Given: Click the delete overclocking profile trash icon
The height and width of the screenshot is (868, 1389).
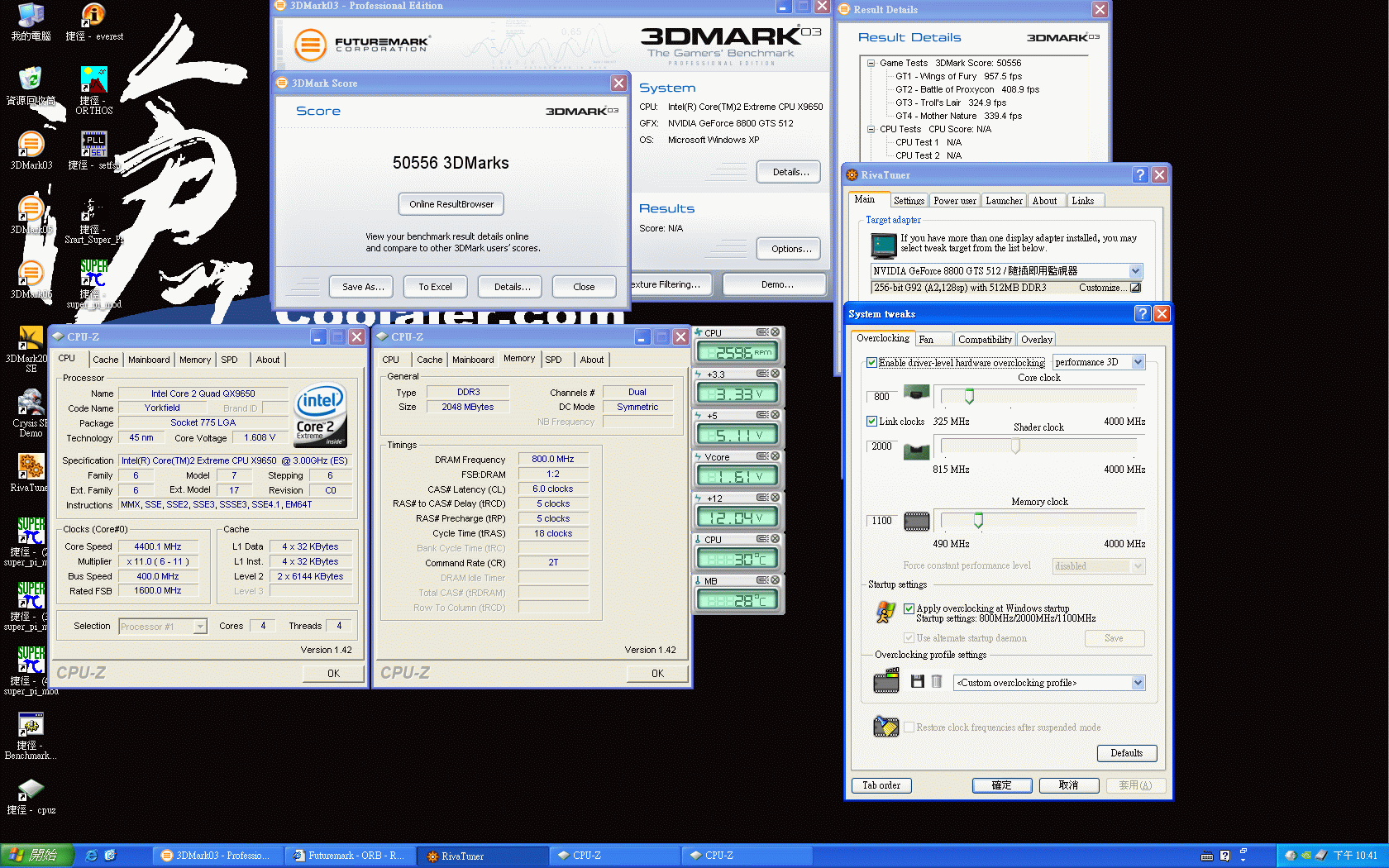Looking at the screenshot, I should pyautogui.click(x=937, y=682).
